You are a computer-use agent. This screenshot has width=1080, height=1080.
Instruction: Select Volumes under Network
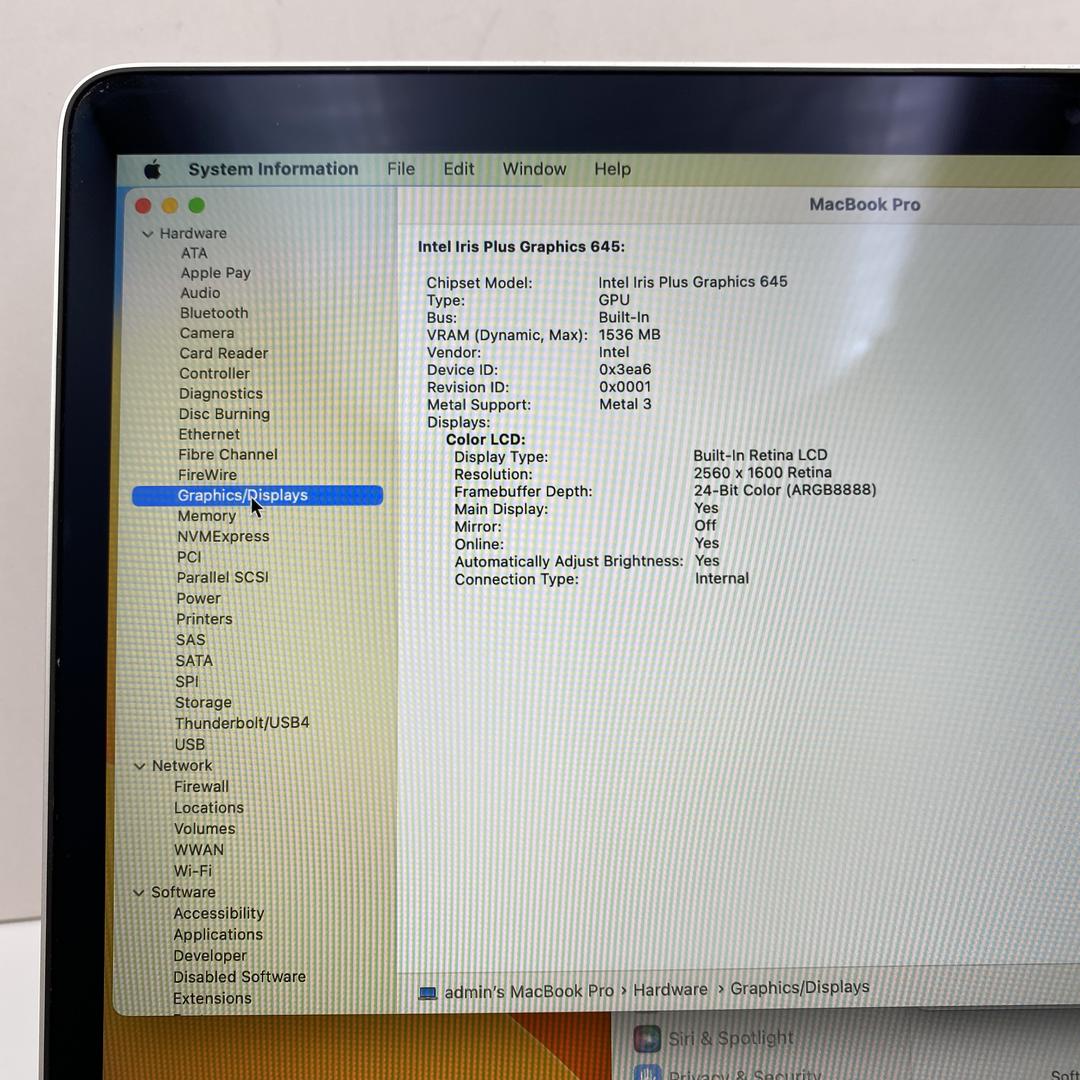pyautogui.click(x=205, y=829)
